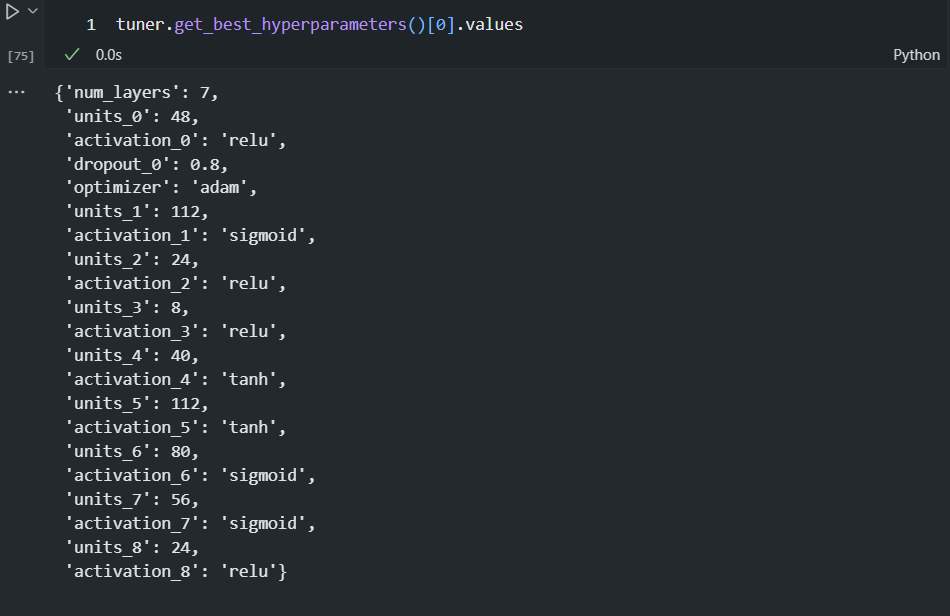Select 'units_7': 56 output line
950x616 pixels.
132,500
